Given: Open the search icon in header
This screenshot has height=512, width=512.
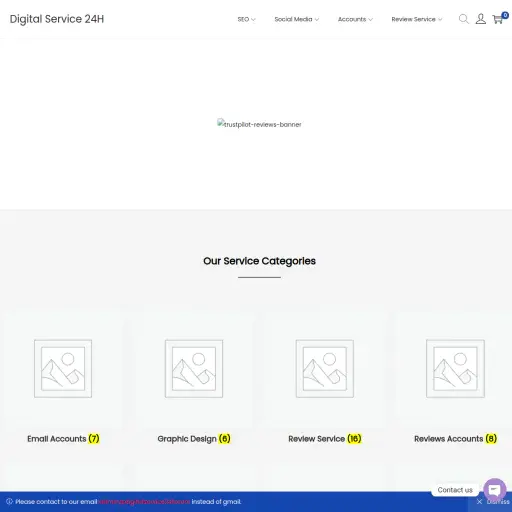Looking at the screenshot, I should pyautogui.click(x=464, y=19).
